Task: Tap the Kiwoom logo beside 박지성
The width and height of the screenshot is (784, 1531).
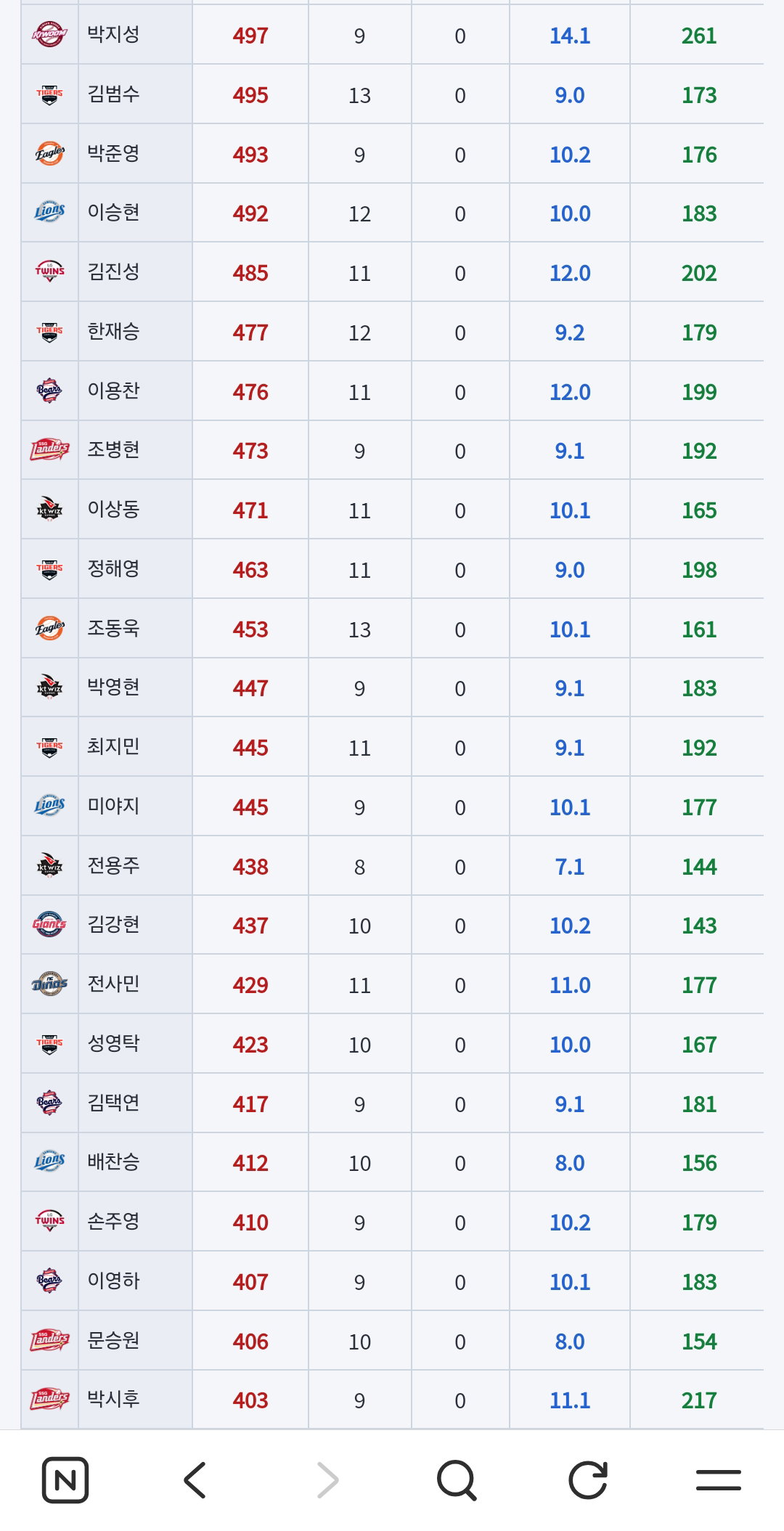Action: coord(49,34)
